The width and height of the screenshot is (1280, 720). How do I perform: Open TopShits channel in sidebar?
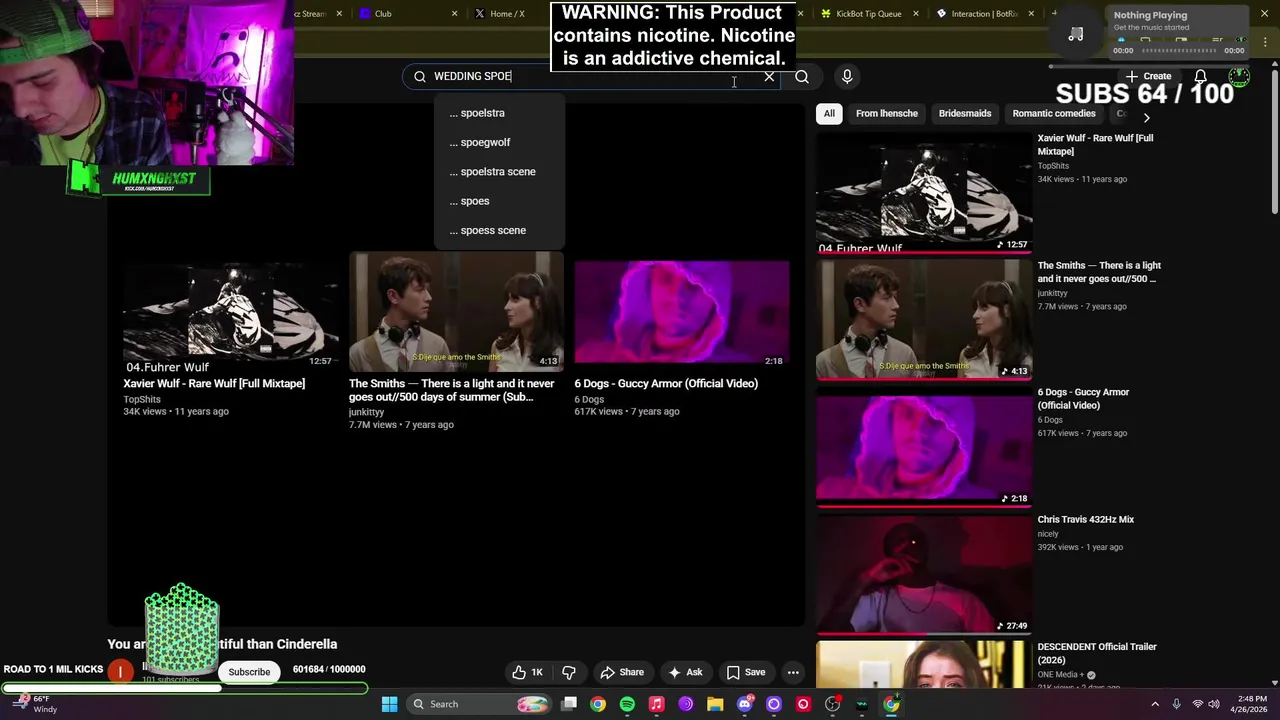pyautogui.click(x=1053, y=166)
